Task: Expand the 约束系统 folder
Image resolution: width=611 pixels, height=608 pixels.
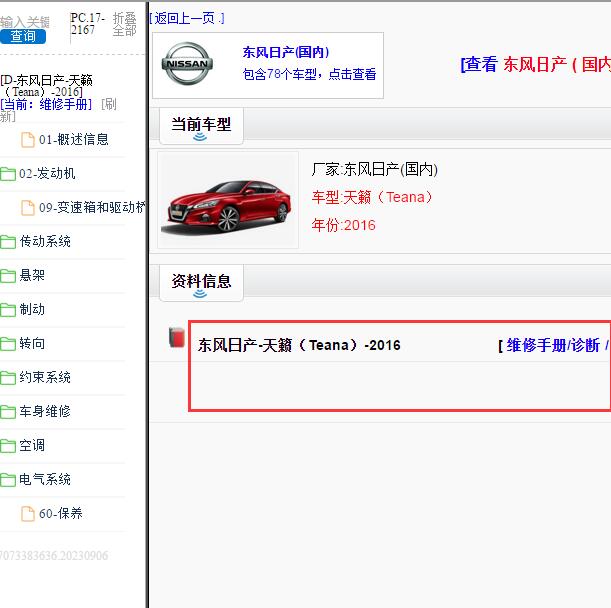Action: coord(45,377)
